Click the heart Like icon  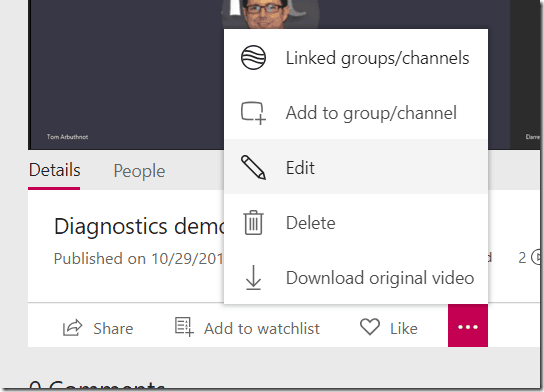point(370,327)
